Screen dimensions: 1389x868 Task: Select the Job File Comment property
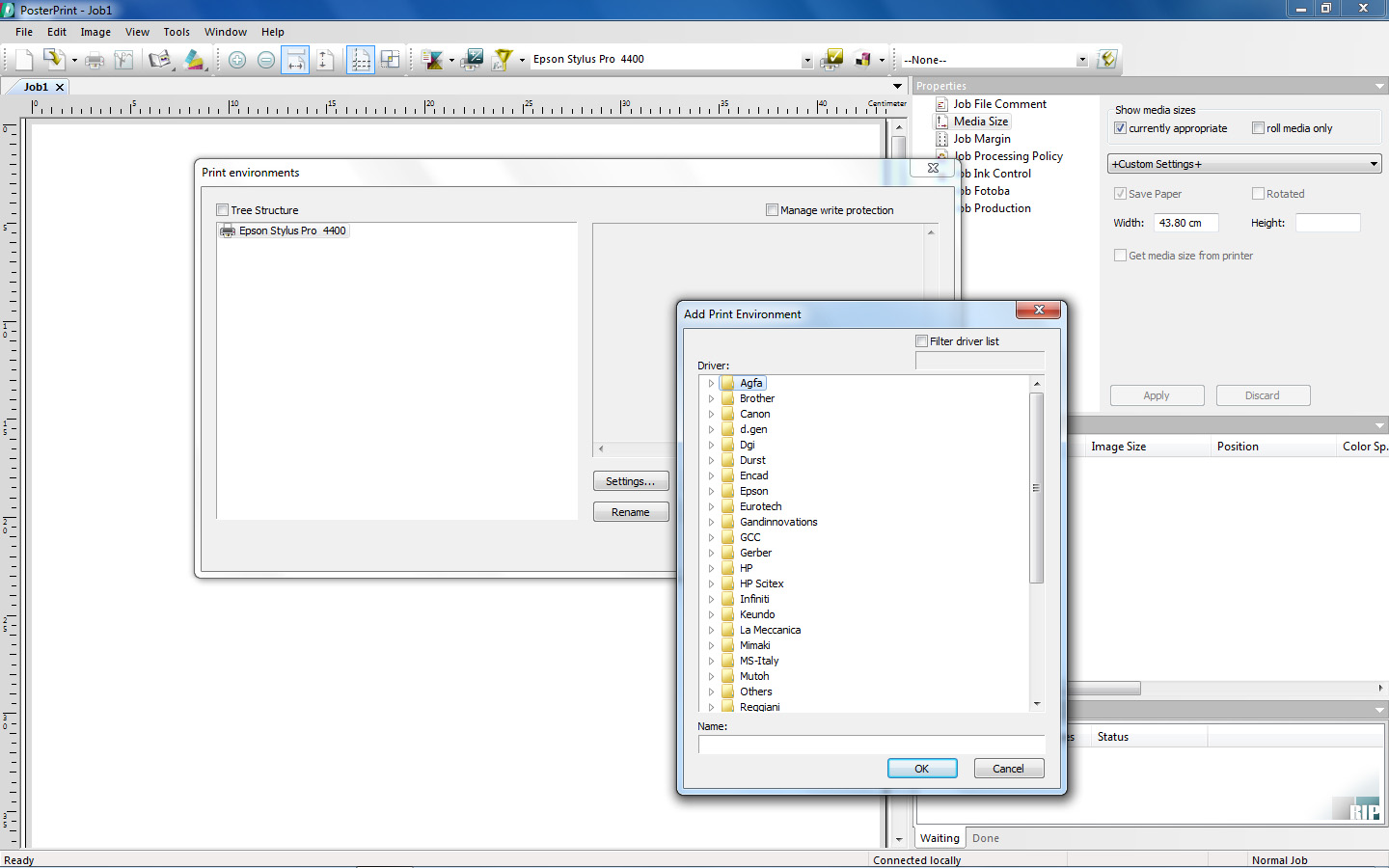pos(999,104)
